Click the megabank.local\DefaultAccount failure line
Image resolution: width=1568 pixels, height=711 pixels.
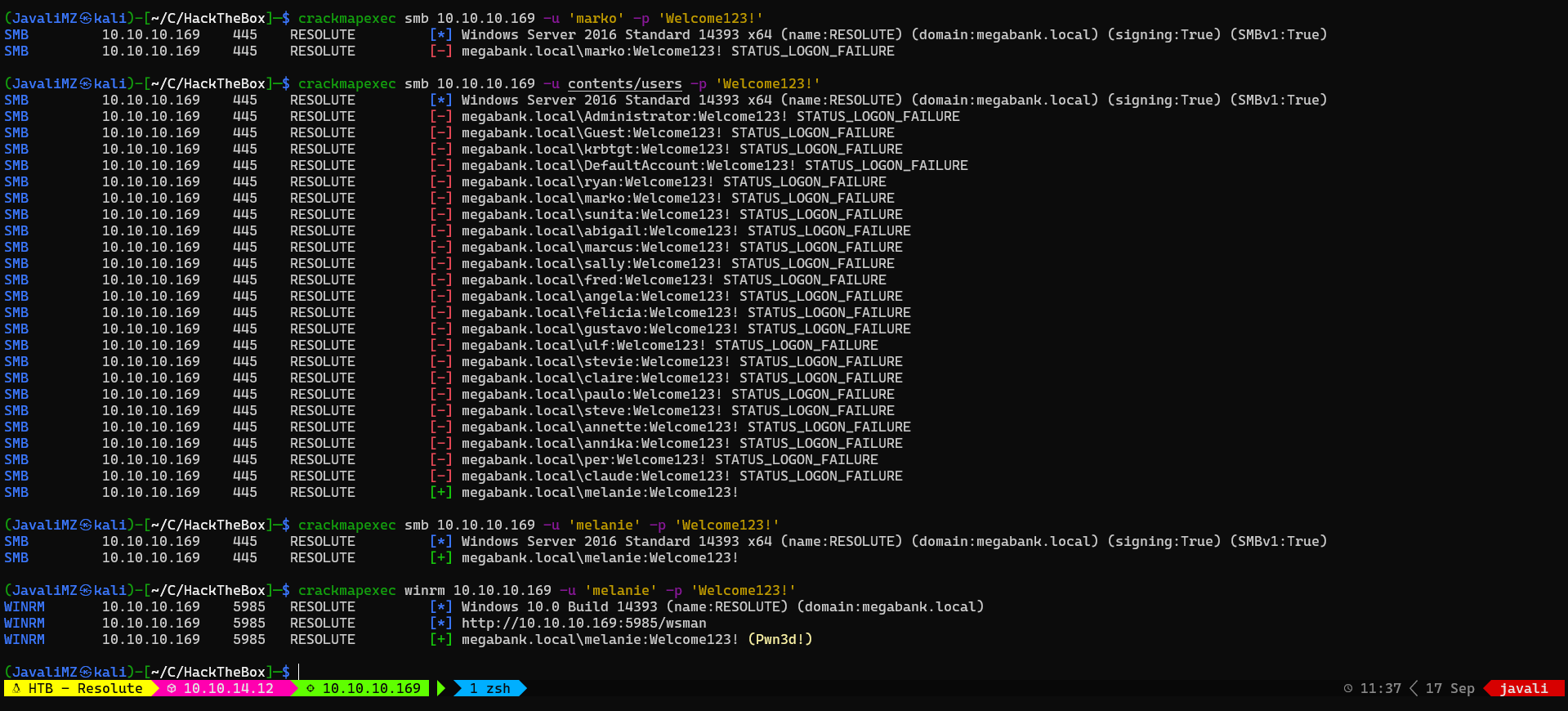click(715, 165)
